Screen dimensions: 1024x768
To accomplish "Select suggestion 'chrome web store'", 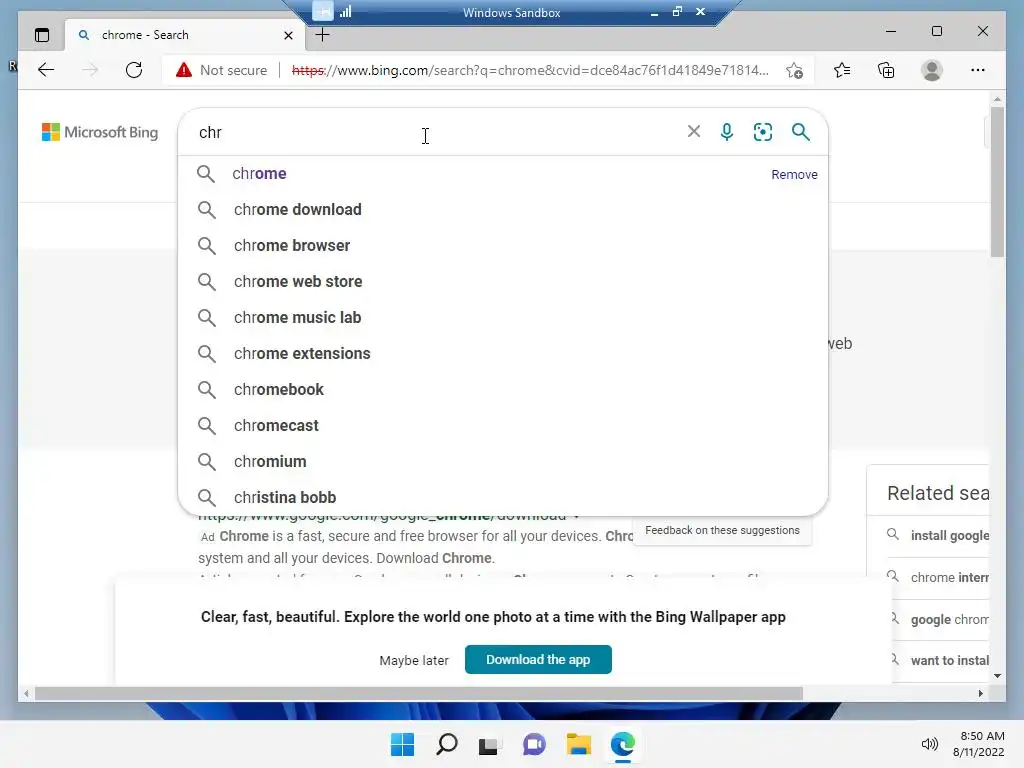I will point(503,281).
